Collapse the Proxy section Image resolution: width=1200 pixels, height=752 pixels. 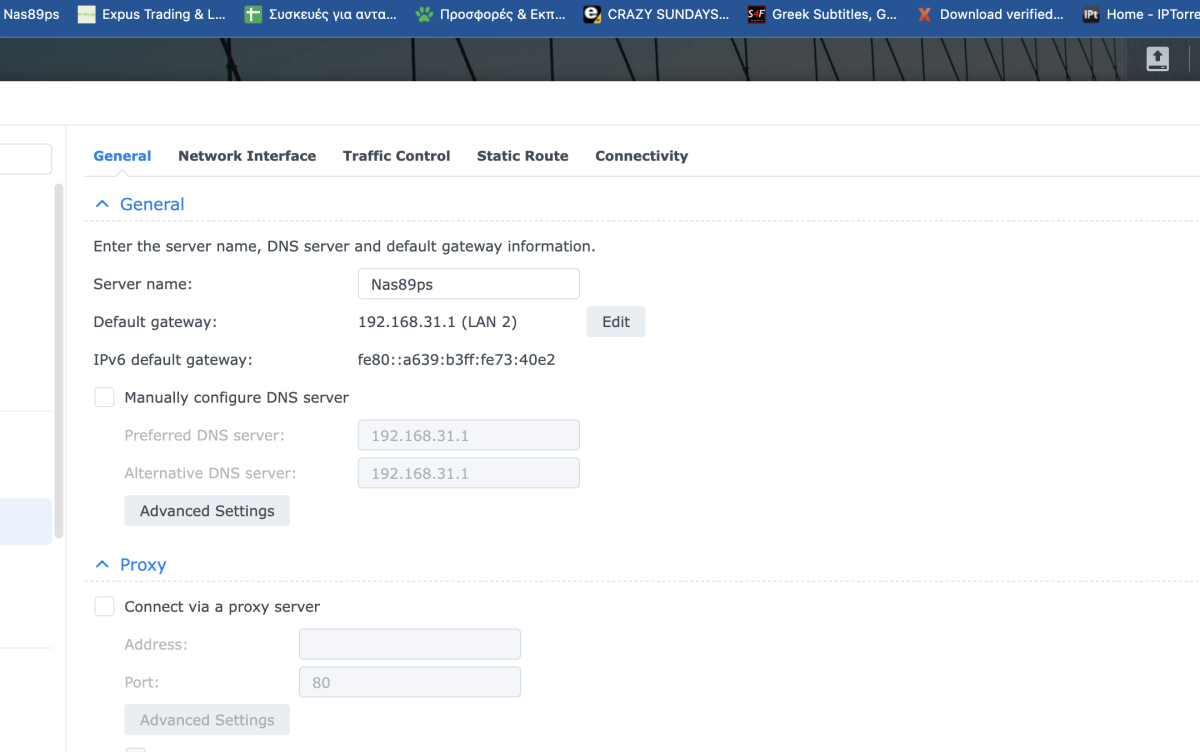[x=101, y=564]
